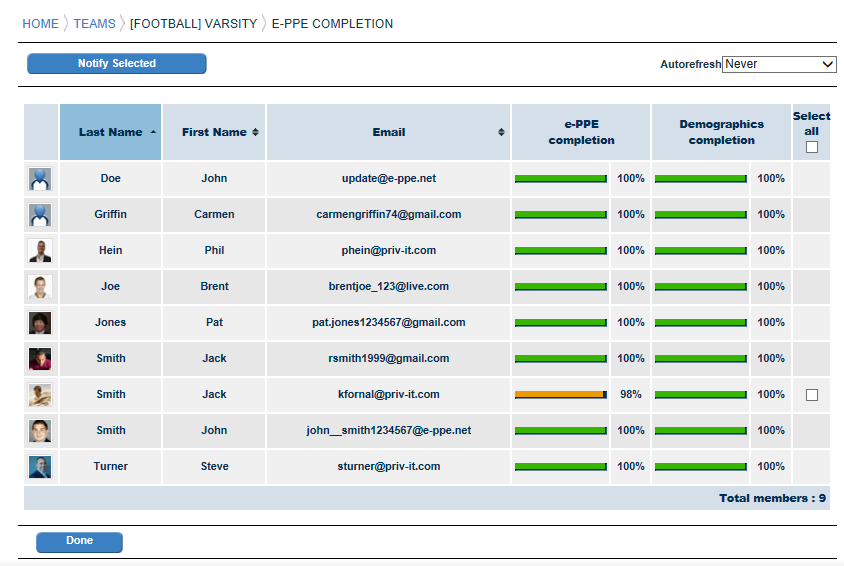Click Steve Turner's profile photo
Screen dimensions: 844x566
(40, 467)
